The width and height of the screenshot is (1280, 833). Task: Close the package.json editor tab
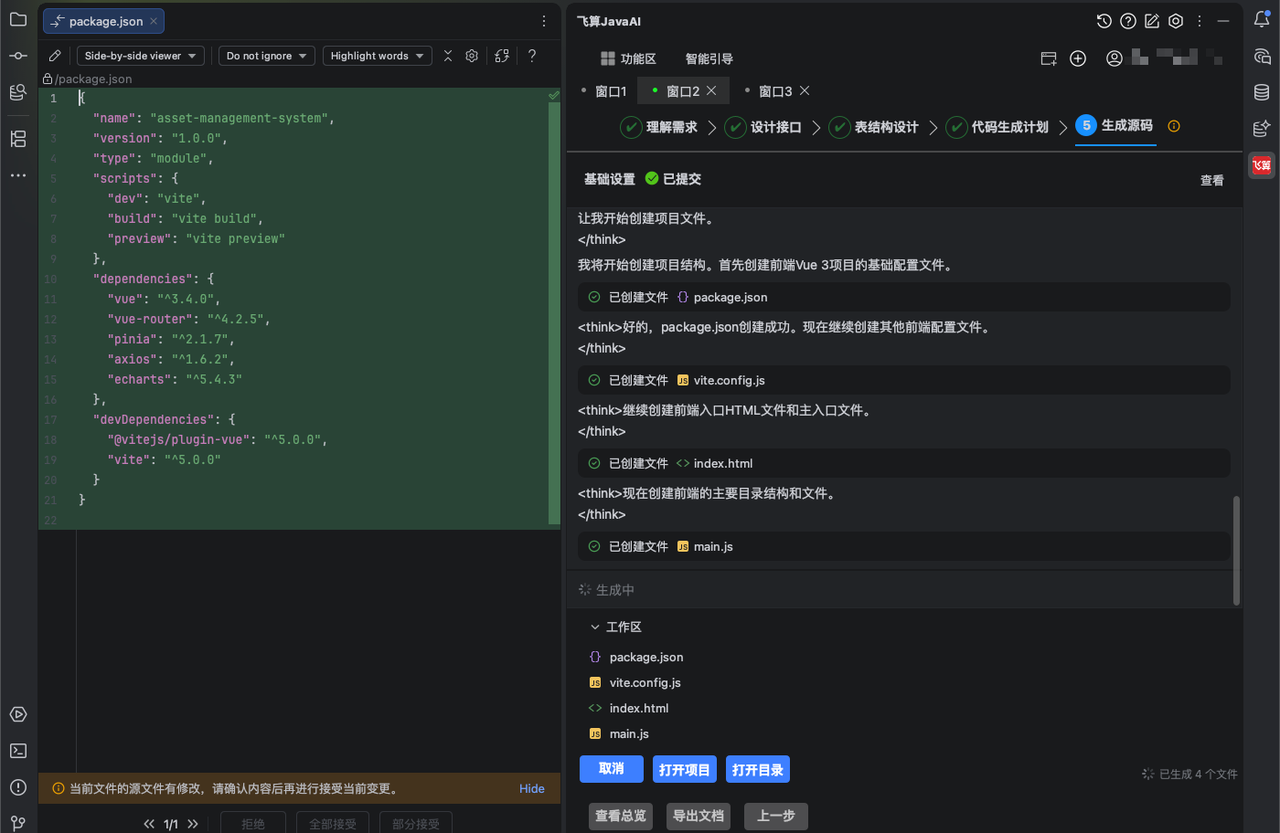(x=153, y=21)
